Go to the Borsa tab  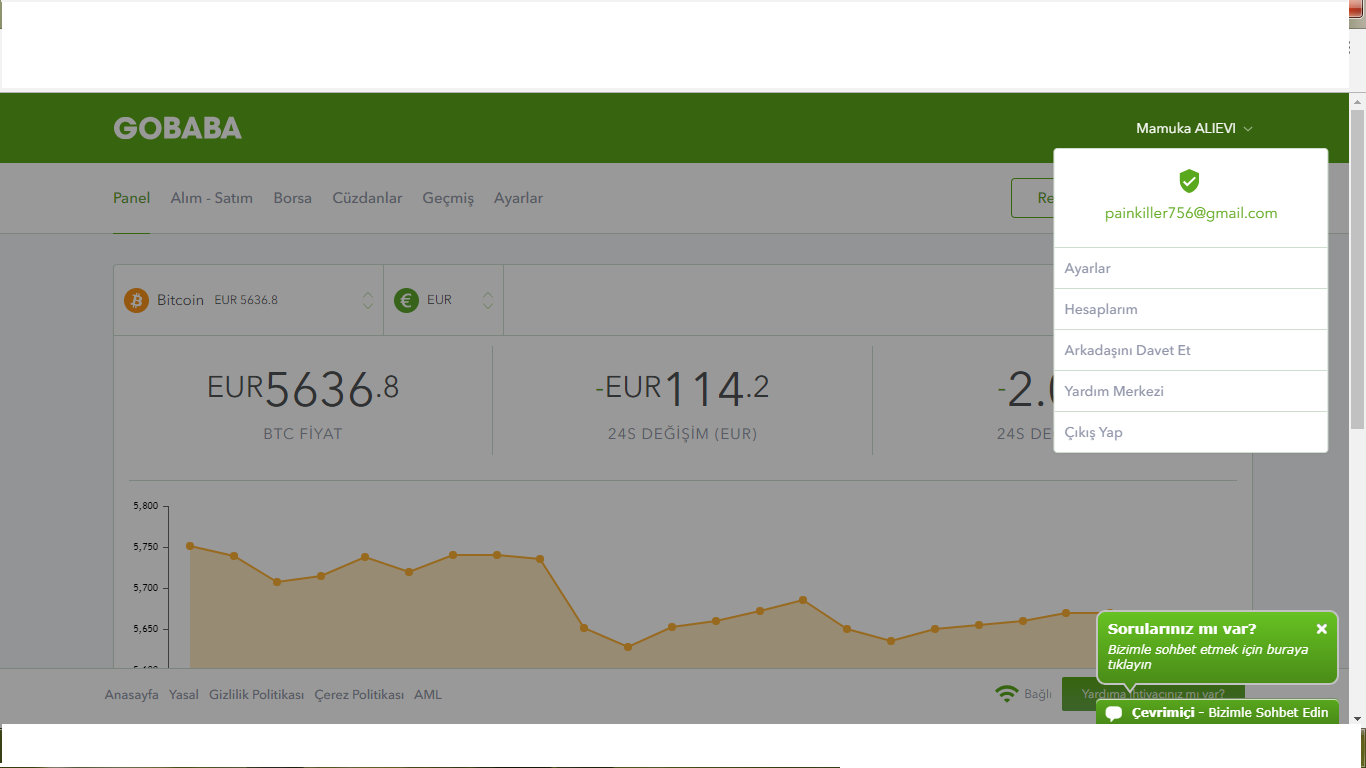pyautogui.click(x=293, y=198)
